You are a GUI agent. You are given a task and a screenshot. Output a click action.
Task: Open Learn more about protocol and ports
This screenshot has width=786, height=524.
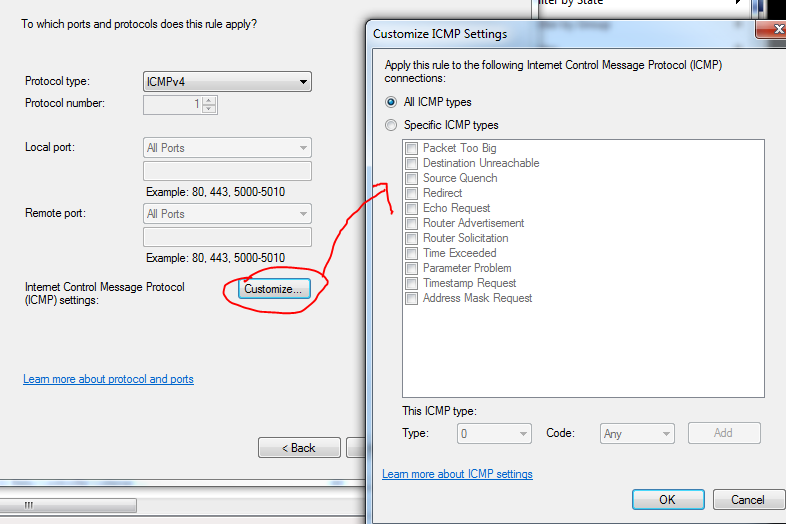click(108, 379)
